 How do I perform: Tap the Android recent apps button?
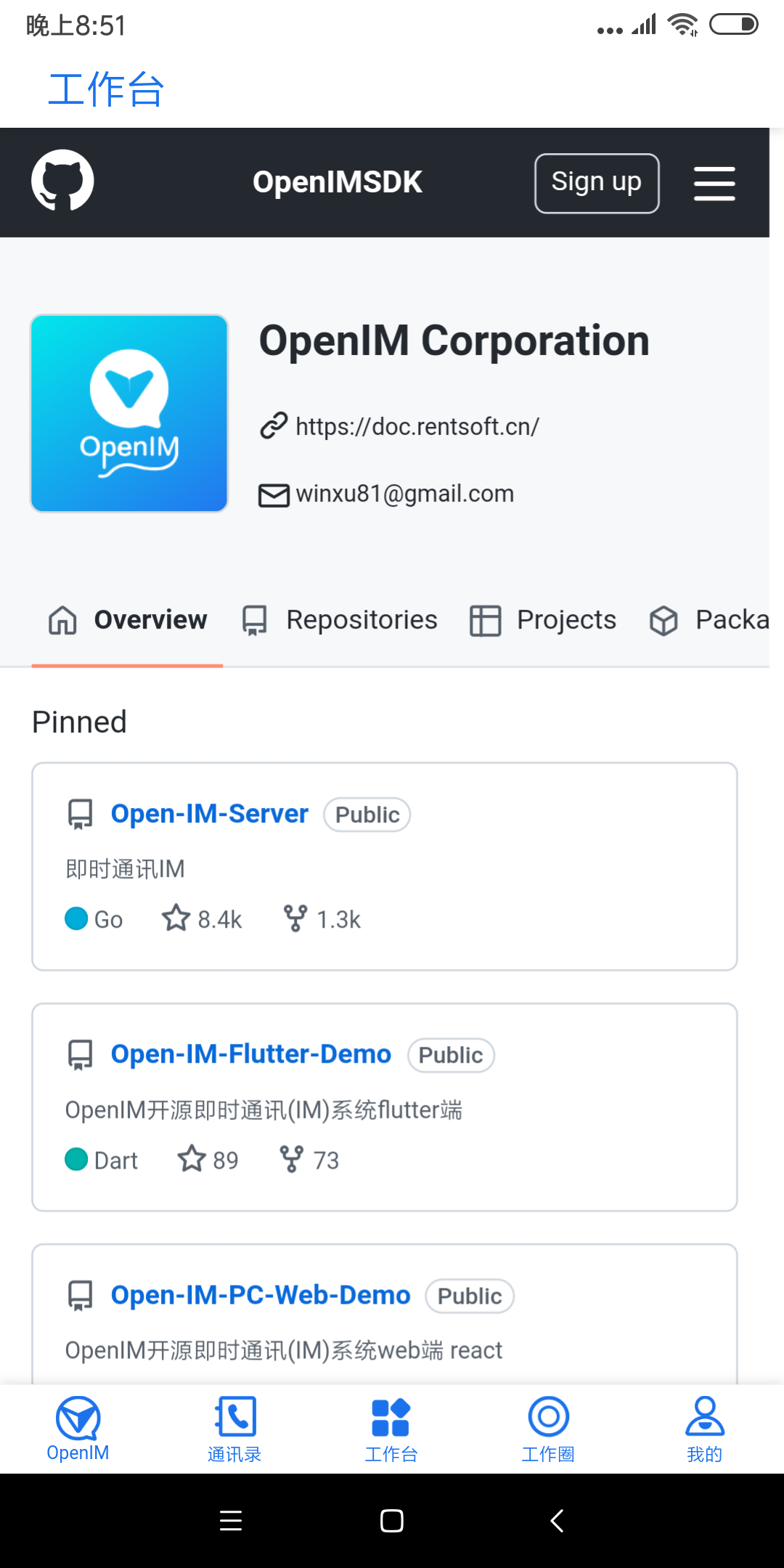tap(231, 1521)
